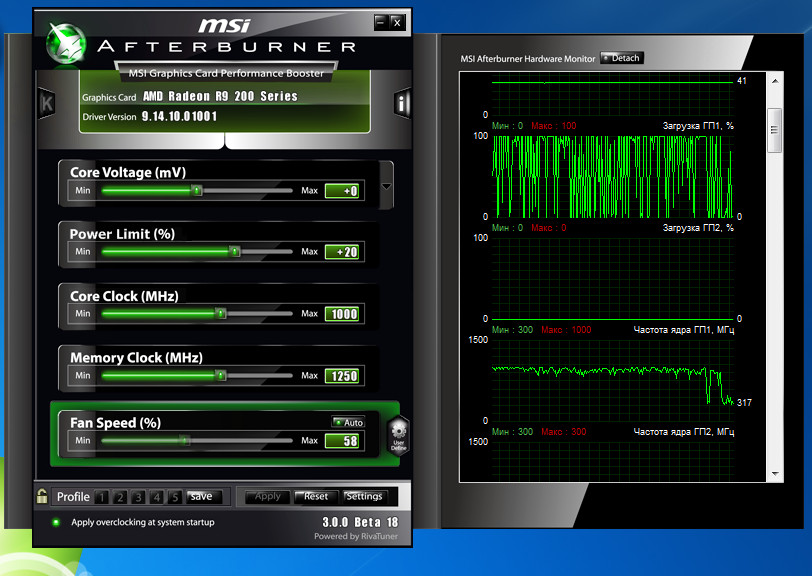Select profile slot 3
Viewport: 812px width, 576px height.
tap(138, 497)
